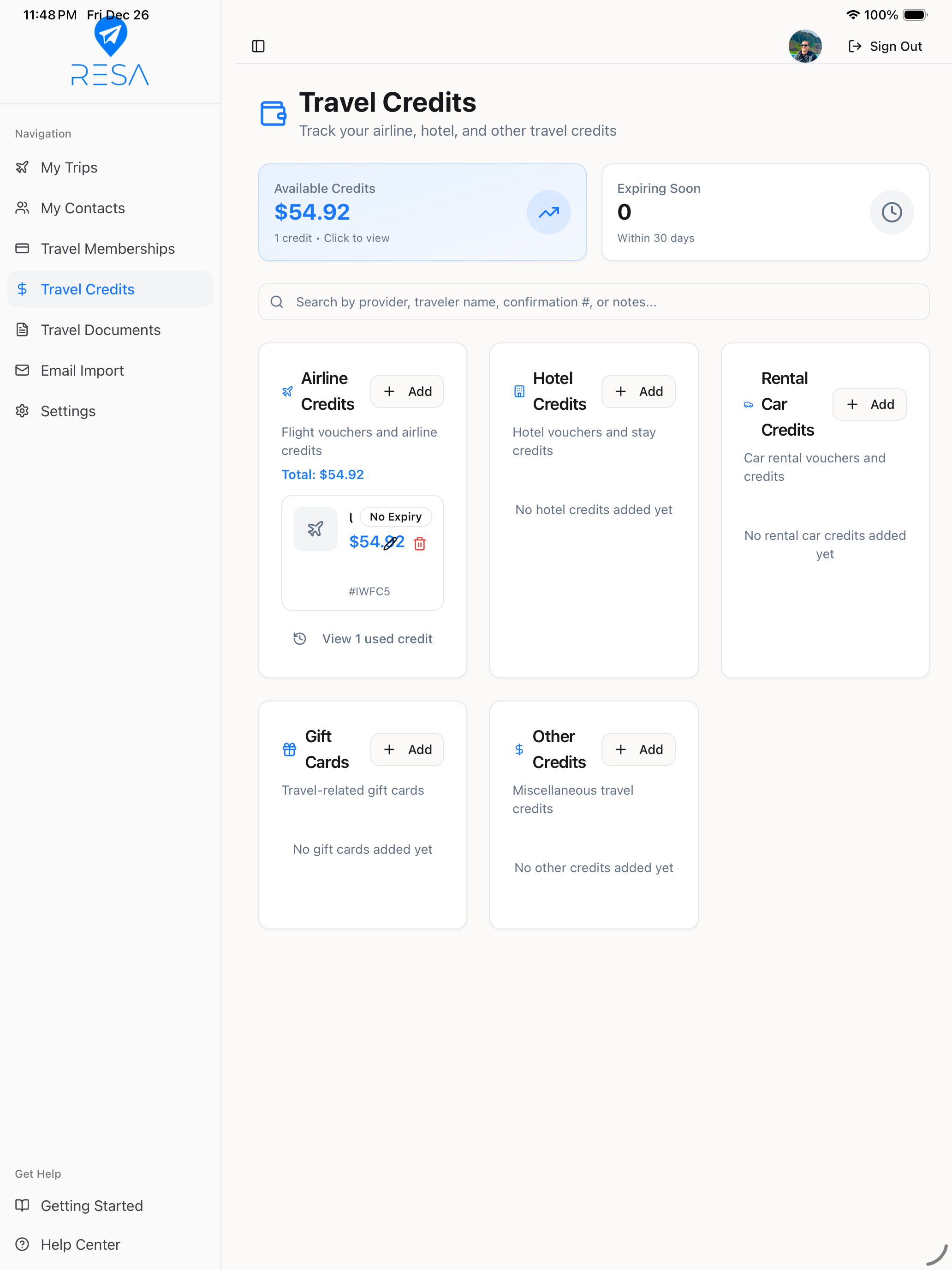Click the No Expiry badge

[x=396, y=517]
